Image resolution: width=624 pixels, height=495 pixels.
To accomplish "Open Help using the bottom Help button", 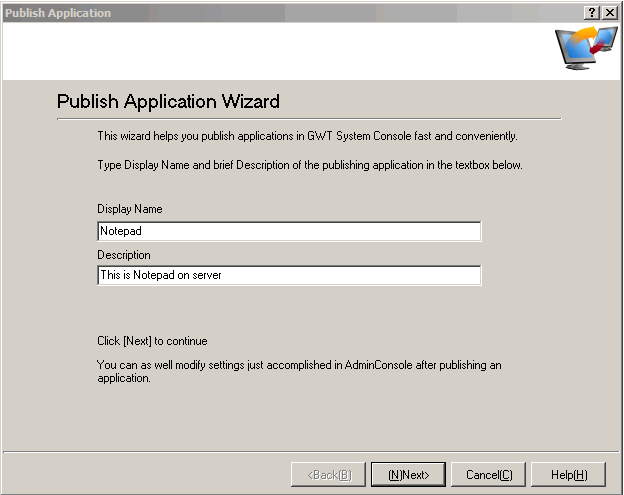I will pos(568,474).
